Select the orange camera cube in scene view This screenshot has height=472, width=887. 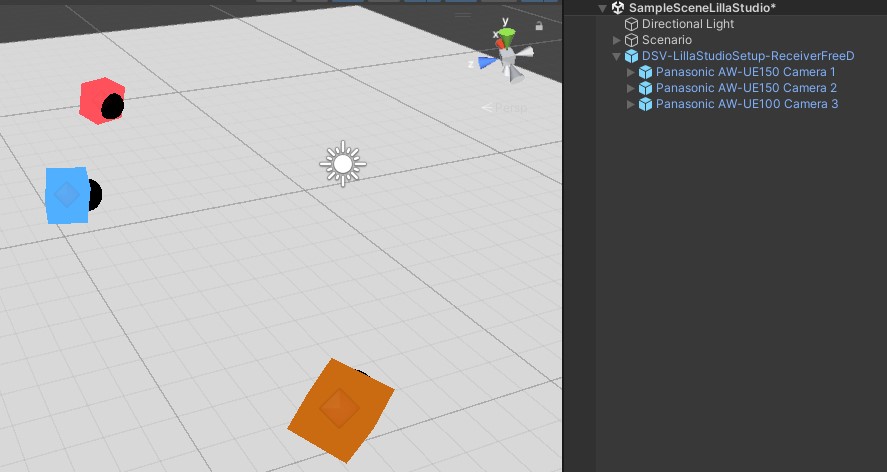(x=338, y=410)
